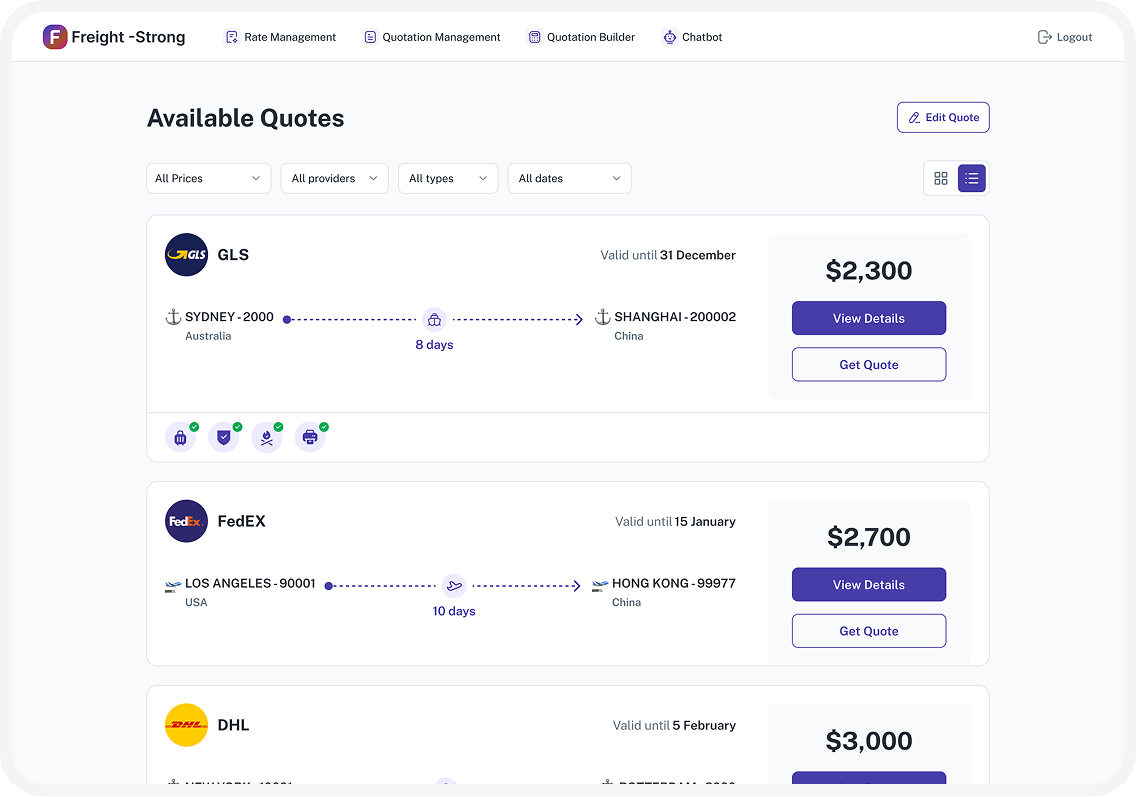Click the Freight-Strong logo icon

pos(55,37)
